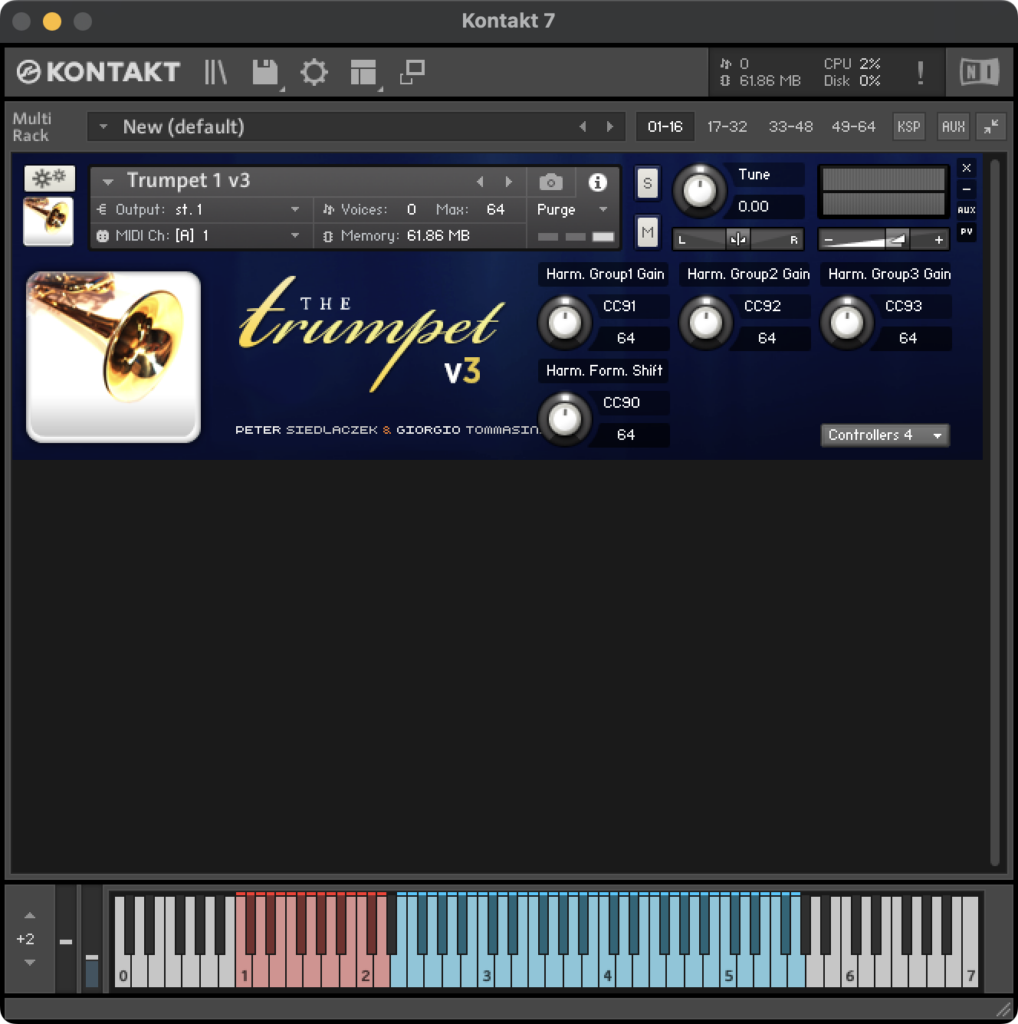Collapse rack view with the arrows icon
The image size is (1018, 1024).
(x=991, y=127)
